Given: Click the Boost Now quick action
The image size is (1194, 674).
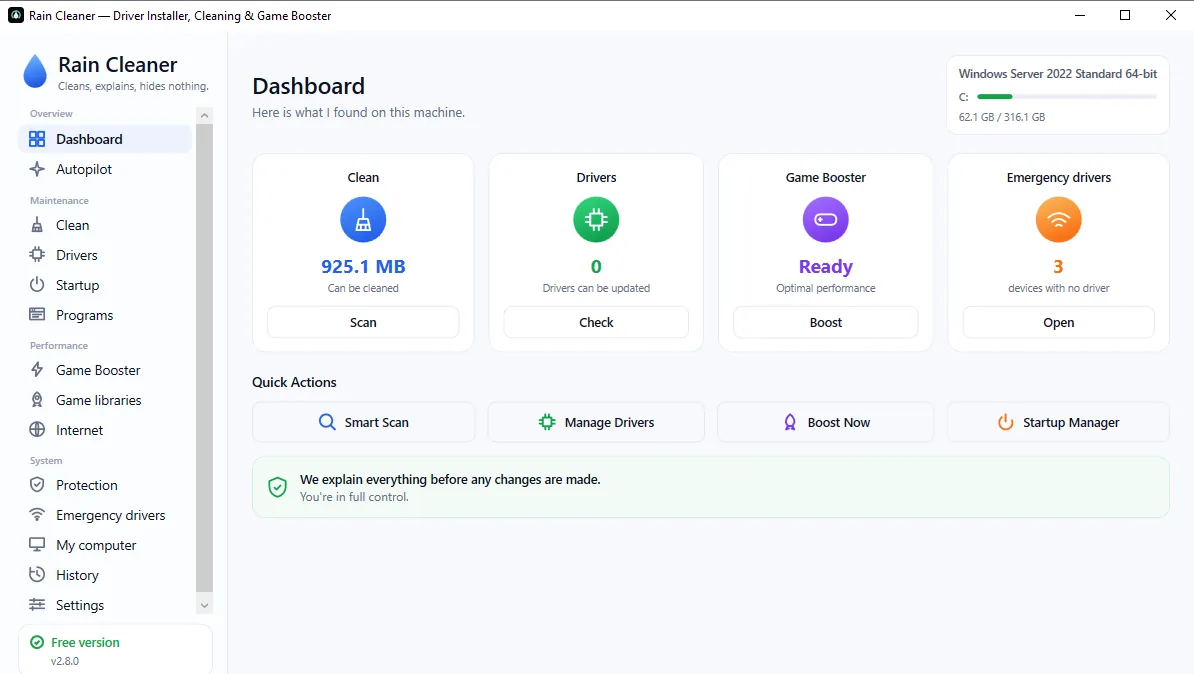Looking at the screenshot, I should tap(825, 422).
